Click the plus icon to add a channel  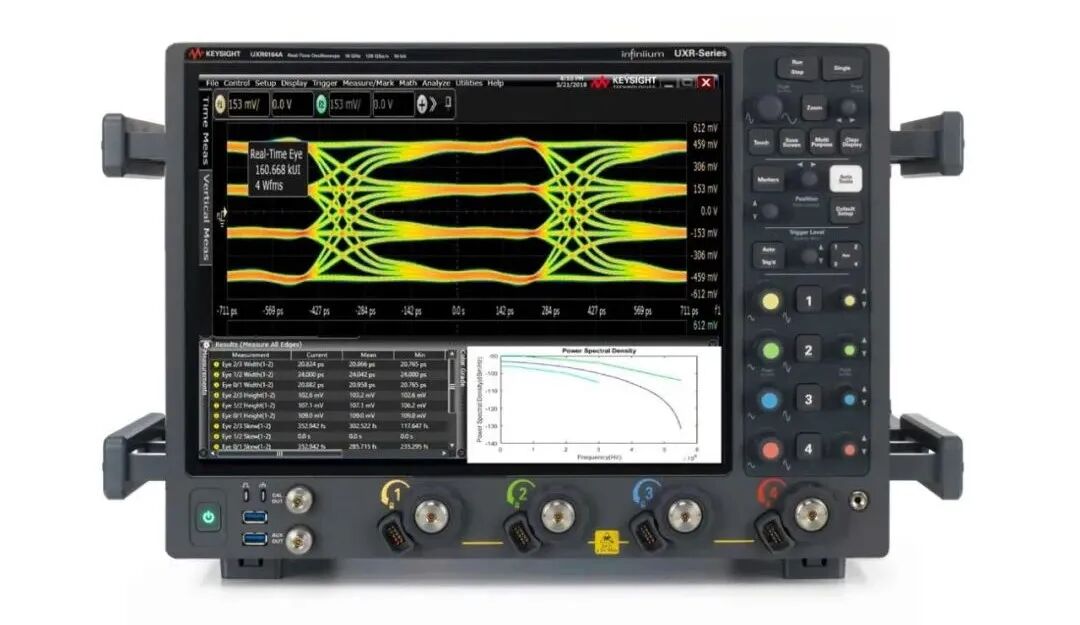(x=422, y=105)
